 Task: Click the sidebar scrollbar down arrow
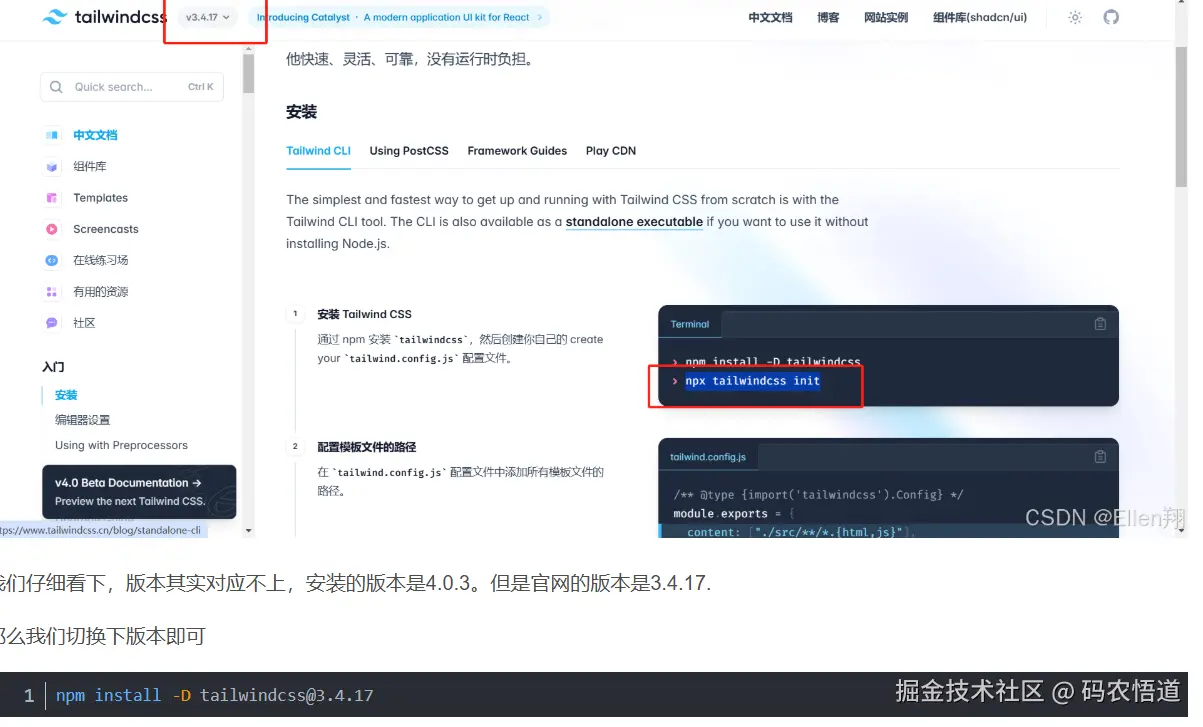(x=249, y=531)
